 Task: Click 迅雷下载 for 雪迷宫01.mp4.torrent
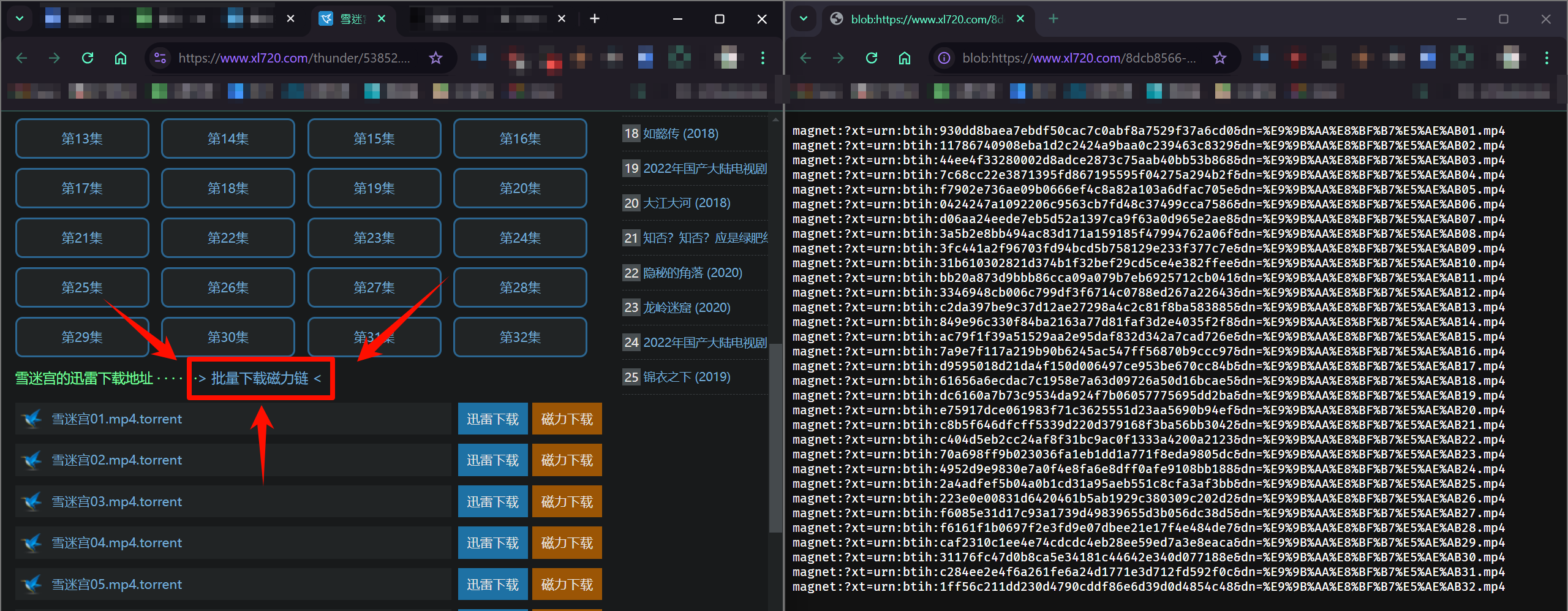[x=492, y=419]
